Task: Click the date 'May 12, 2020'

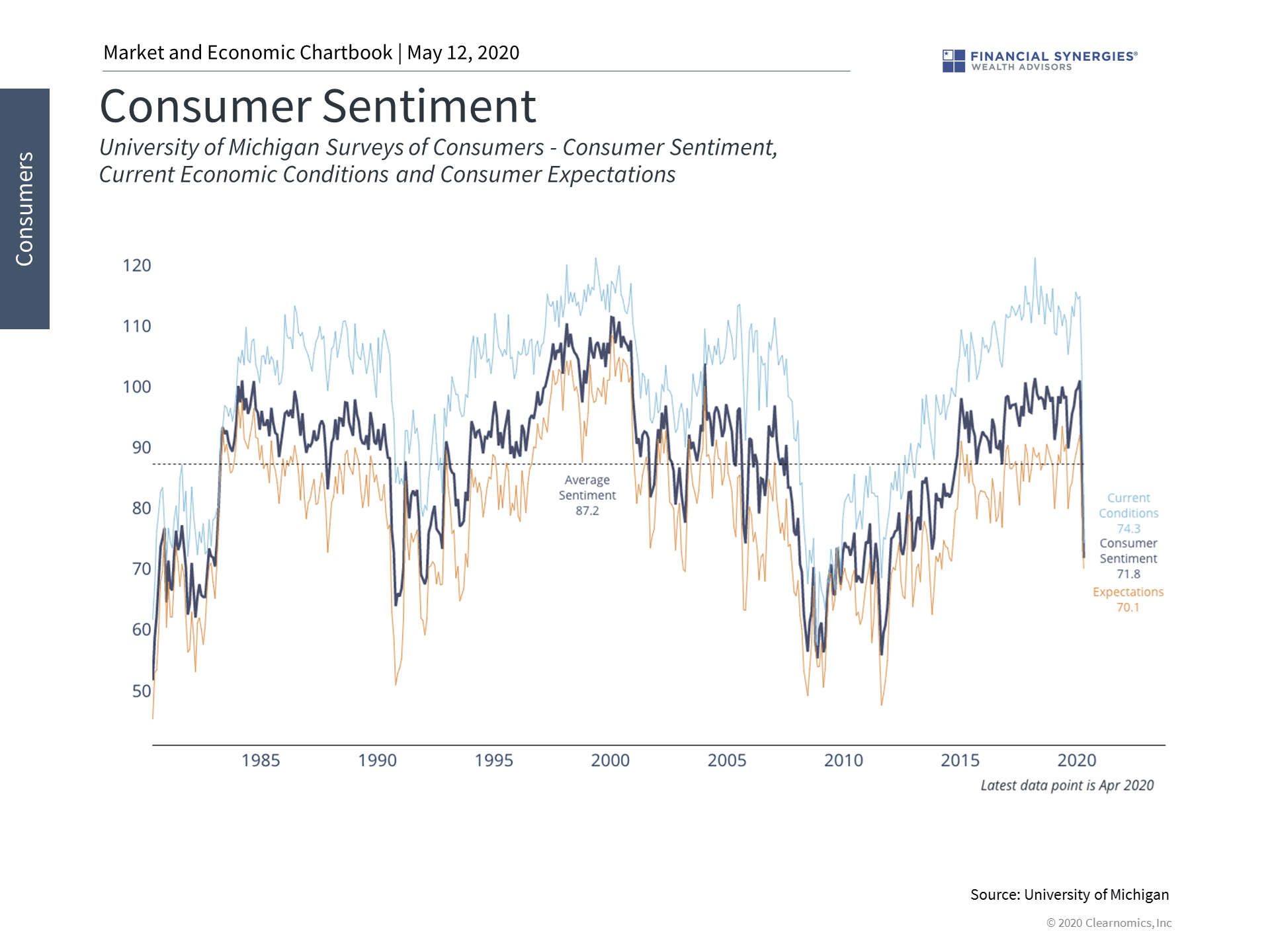Action: tap(463, 52)
